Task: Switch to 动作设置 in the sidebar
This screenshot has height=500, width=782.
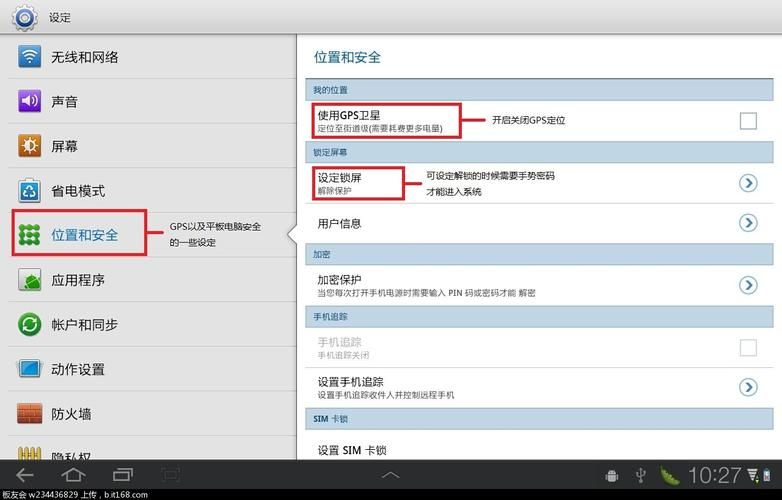Action: (x=78, y=369)
